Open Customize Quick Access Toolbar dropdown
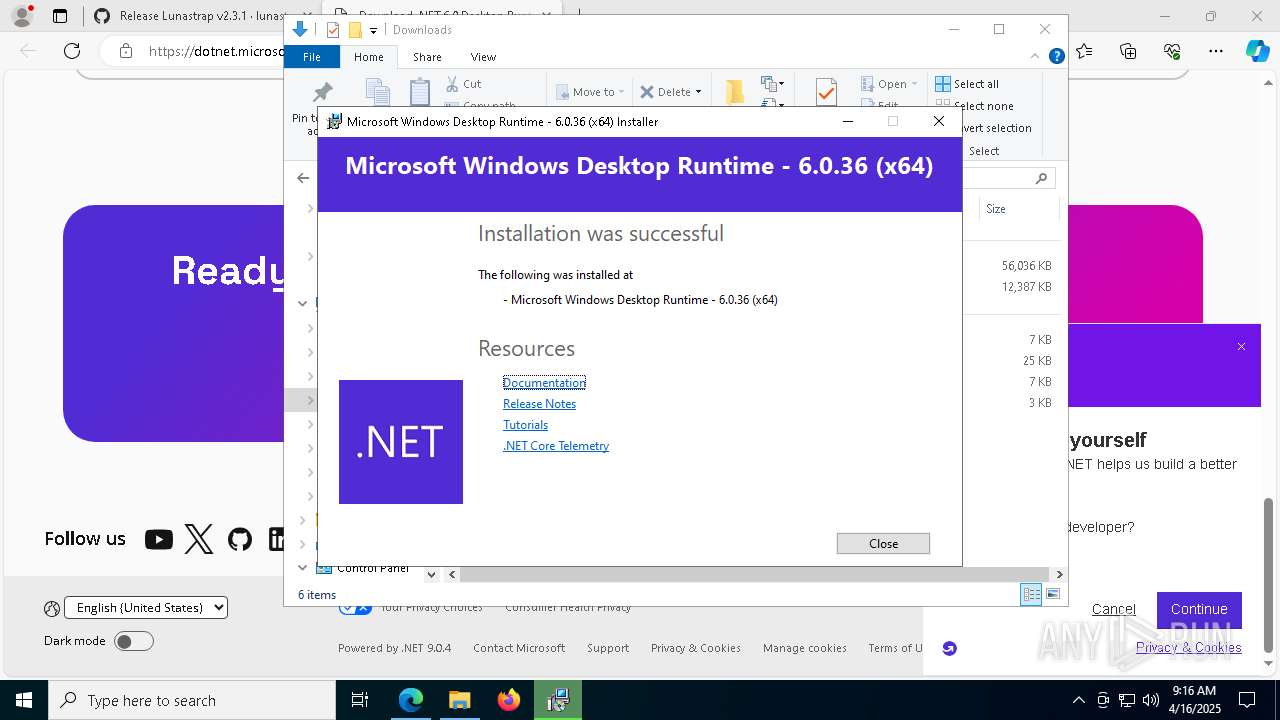1280x720 pixels. point(373,31)
